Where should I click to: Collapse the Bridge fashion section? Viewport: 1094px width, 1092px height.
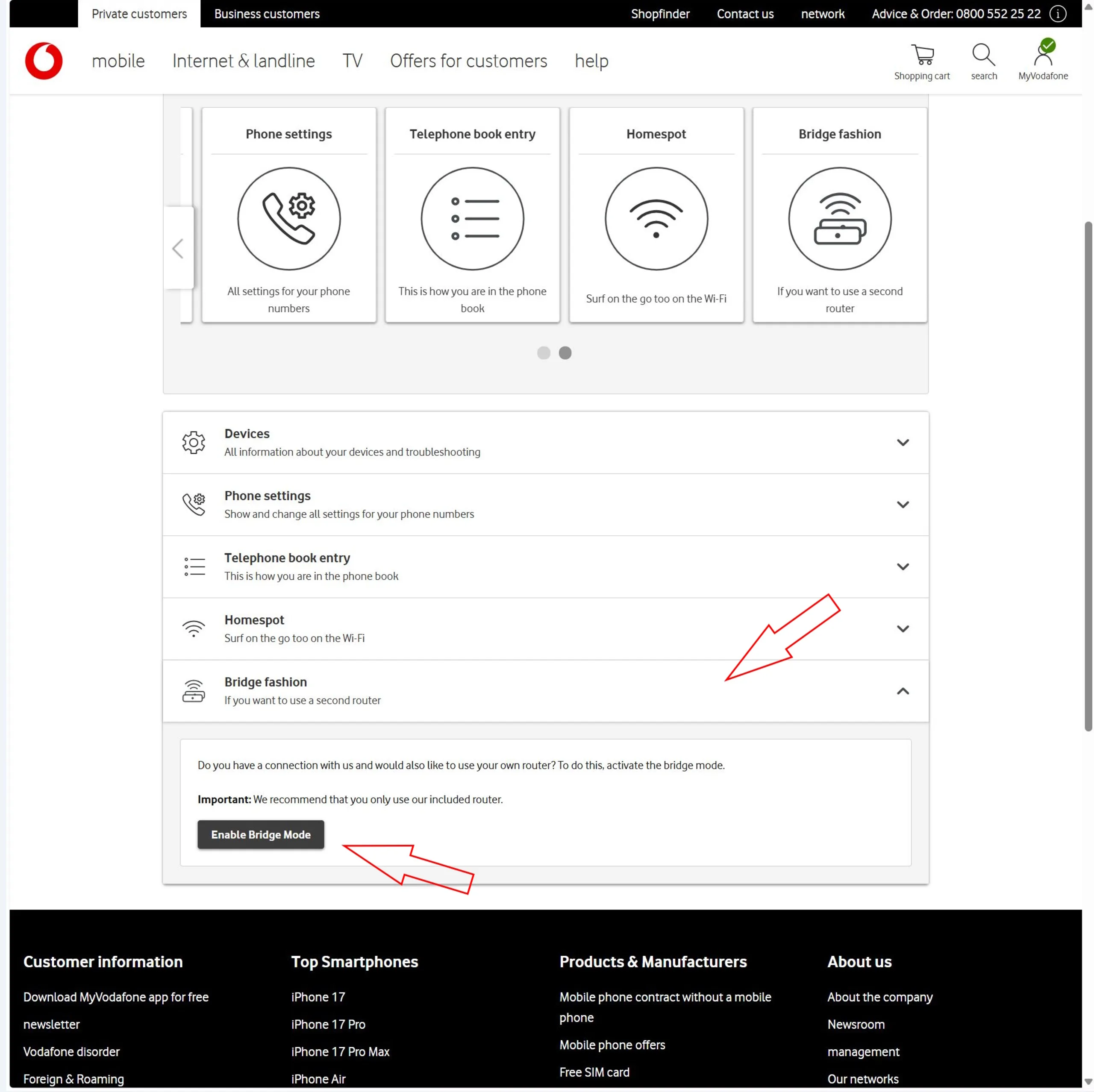coord(903,691)
